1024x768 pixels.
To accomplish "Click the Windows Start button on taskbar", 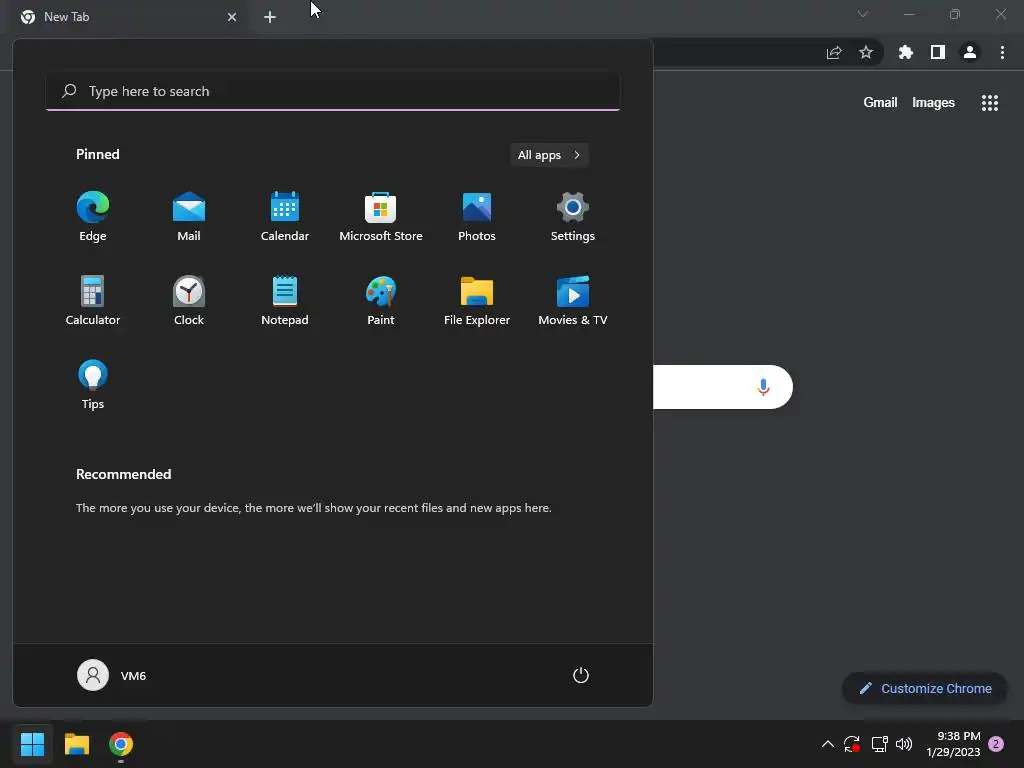I will [32, 744].
